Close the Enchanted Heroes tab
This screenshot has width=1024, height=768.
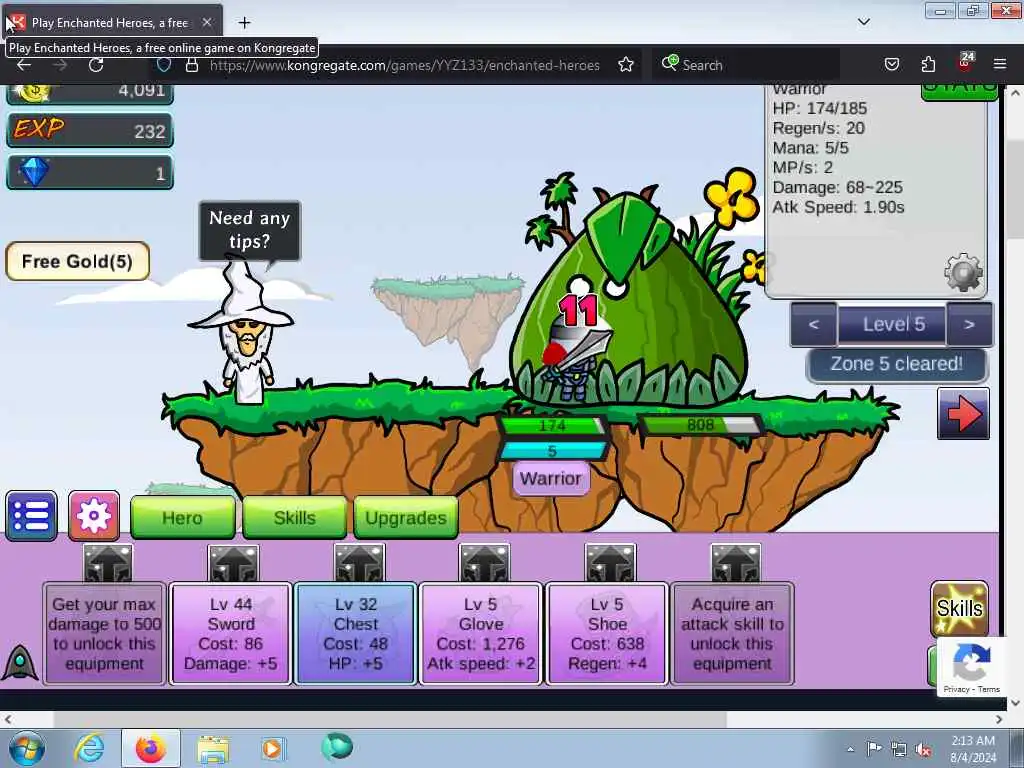pos(206,22)
